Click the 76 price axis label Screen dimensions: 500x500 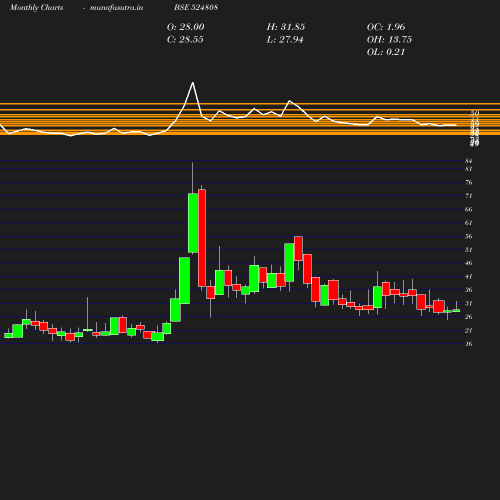tap(469, 182)
